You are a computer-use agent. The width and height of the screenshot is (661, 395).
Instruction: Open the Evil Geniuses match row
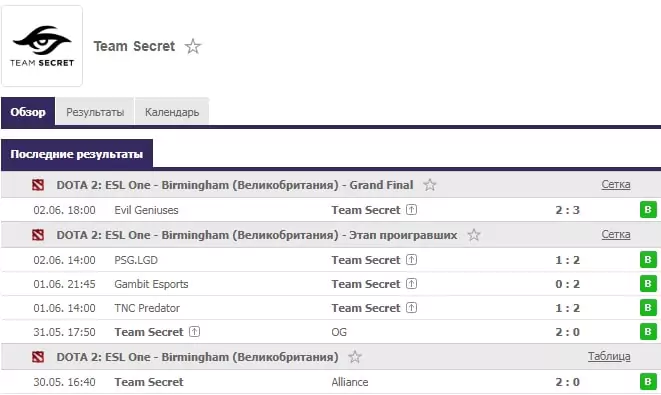(331, 210)
